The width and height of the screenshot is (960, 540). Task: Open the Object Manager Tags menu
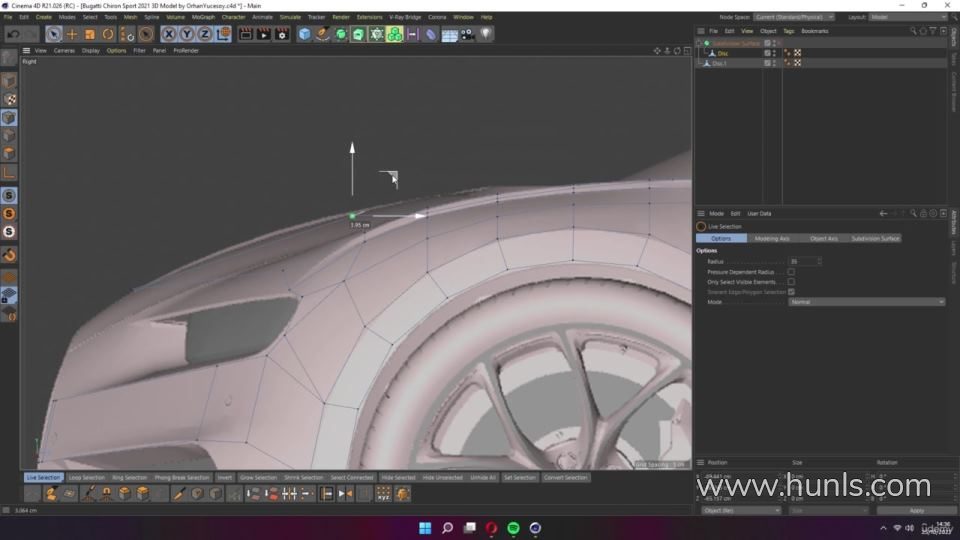pos(789,31)
